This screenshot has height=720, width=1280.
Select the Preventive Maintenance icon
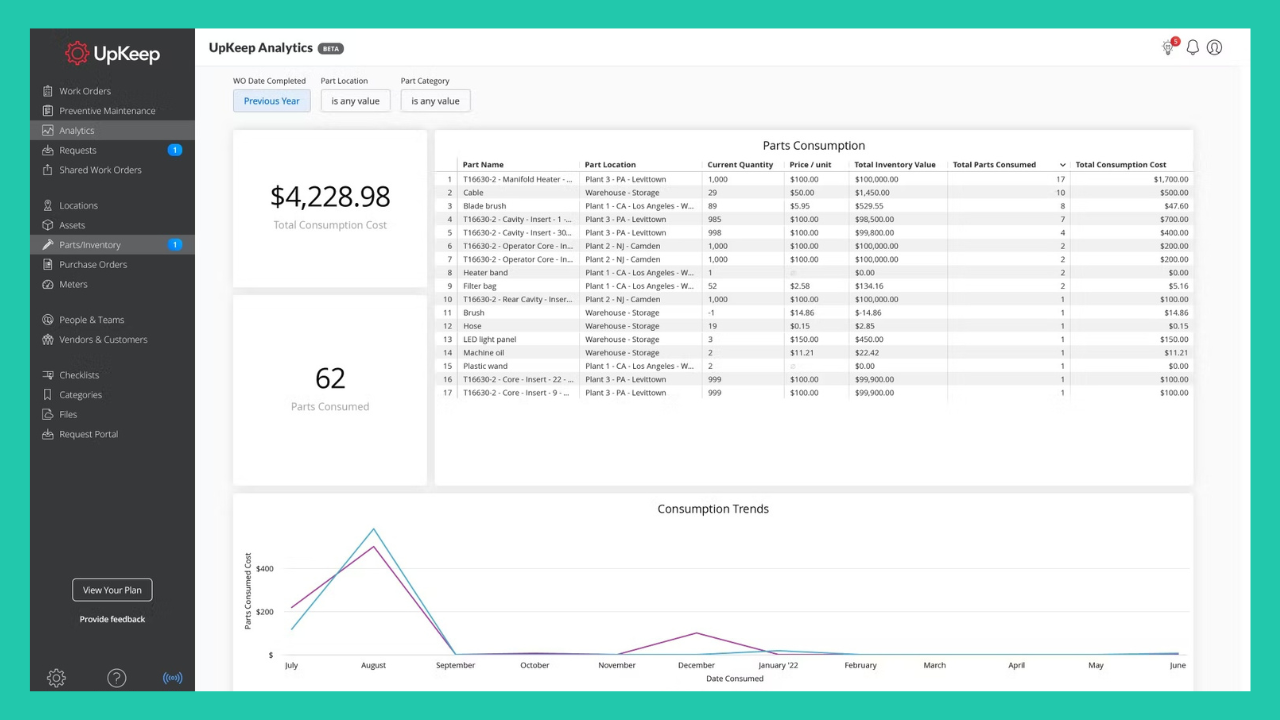coord(49,110)
